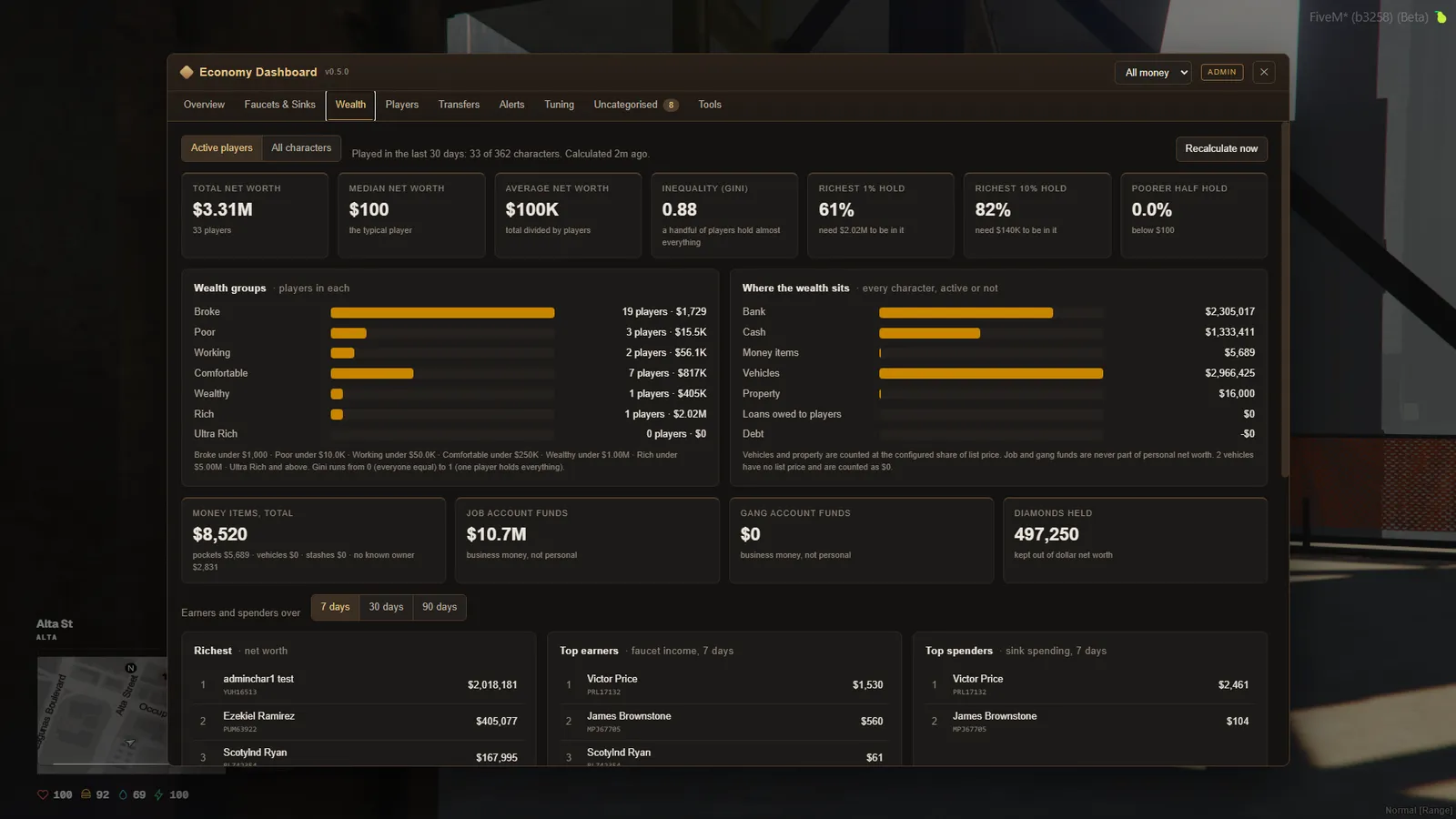Select adminchar1 test in Richest list
The width and height of the screenshot is (1456, 819).
pos(359,684)
